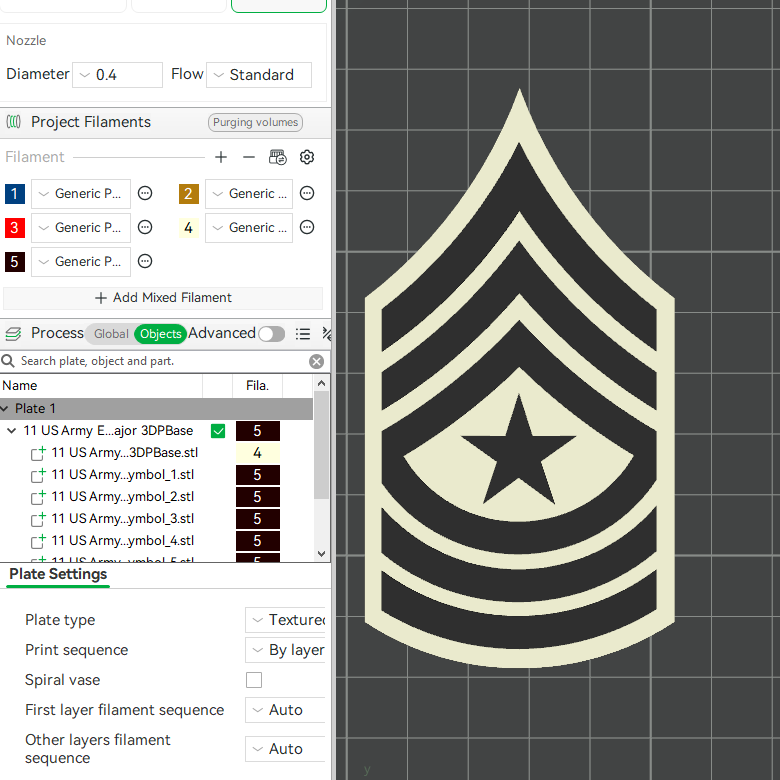Open the Print sequence dropdown
This screenshot has width=780, height=780.
[286, 650]
